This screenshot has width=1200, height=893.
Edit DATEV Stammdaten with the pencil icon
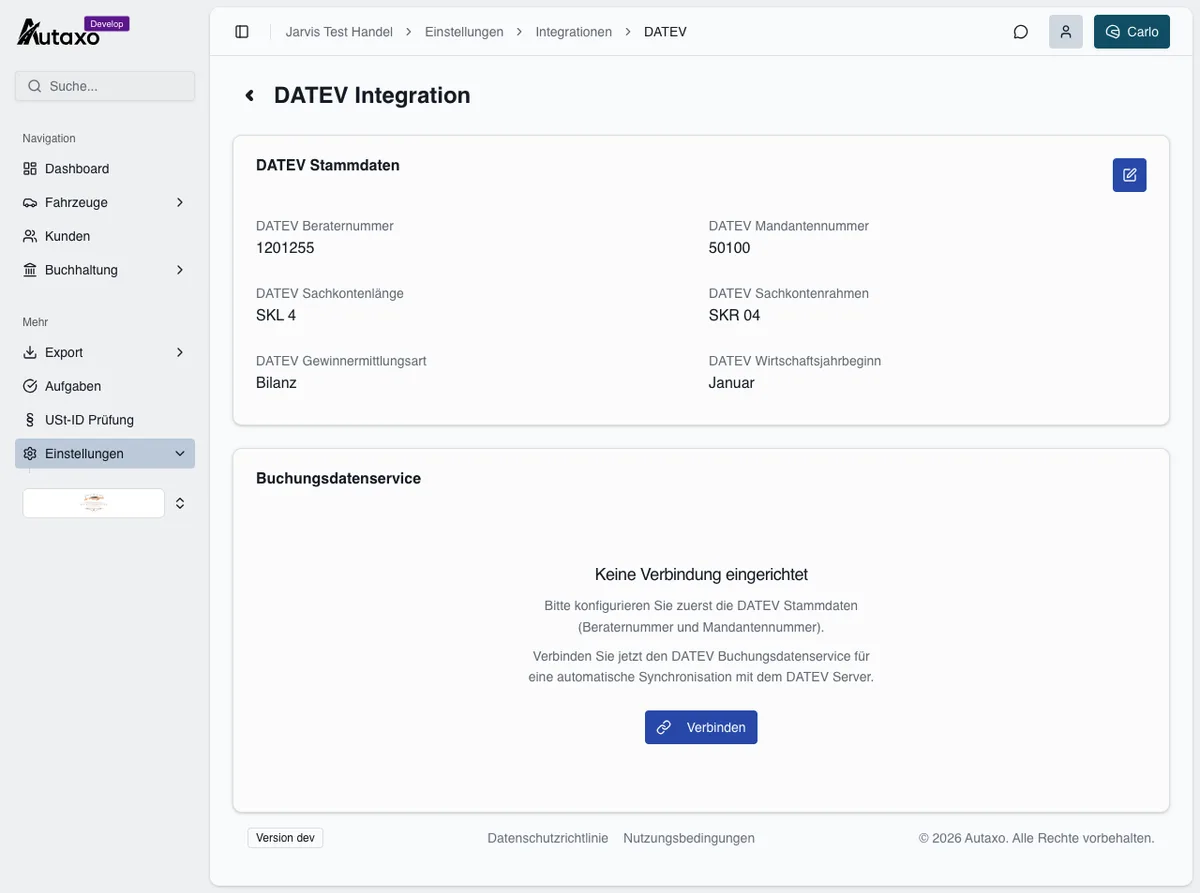click(x=1130, y=175)
